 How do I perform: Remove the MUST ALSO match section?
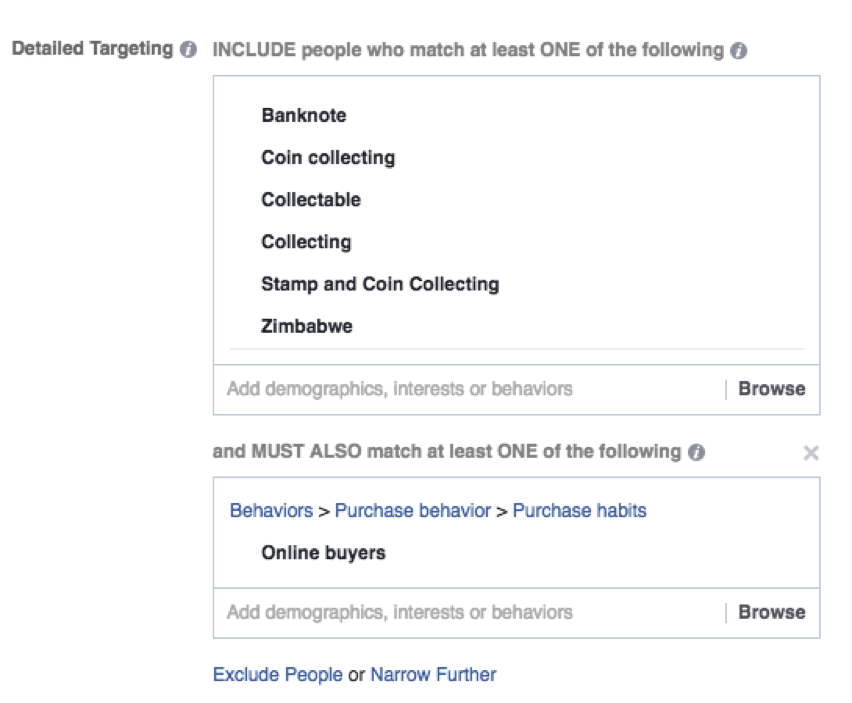point(811,453)
